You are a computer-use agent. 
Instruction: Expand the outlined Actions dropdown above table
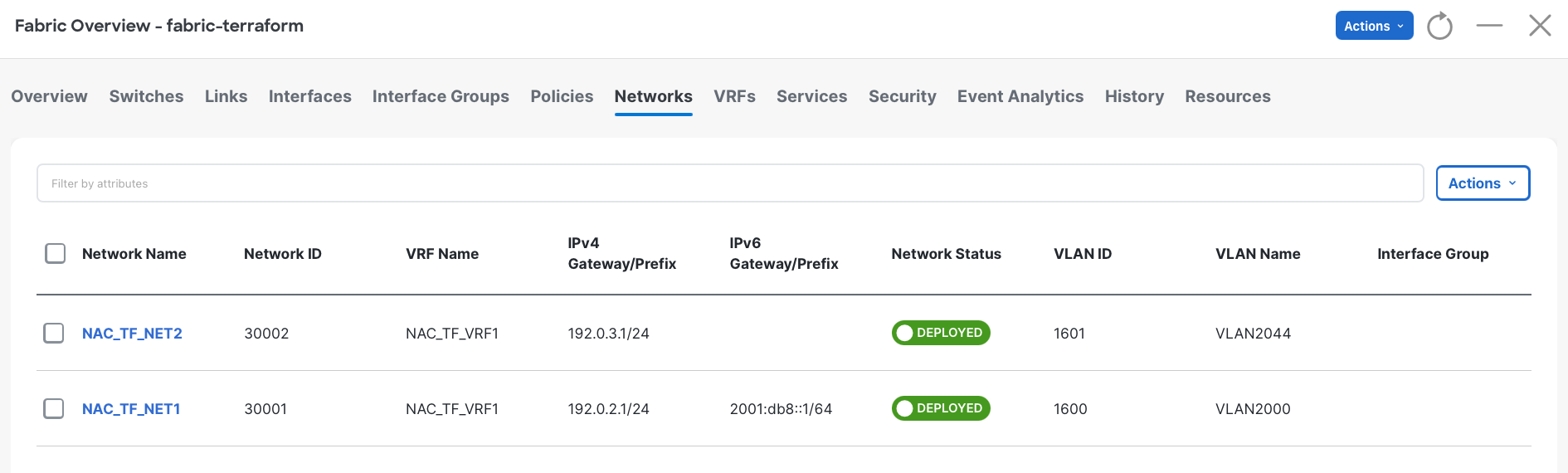coord(1483,183)
